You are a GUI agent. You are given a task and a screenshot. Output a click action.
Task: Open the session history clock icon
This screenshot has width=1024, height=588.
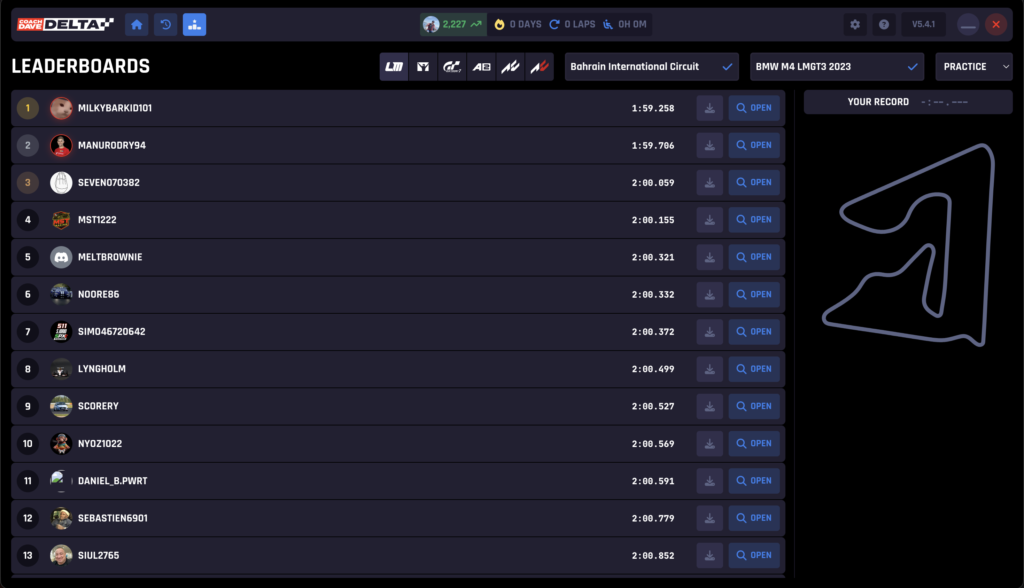[166, 25]
